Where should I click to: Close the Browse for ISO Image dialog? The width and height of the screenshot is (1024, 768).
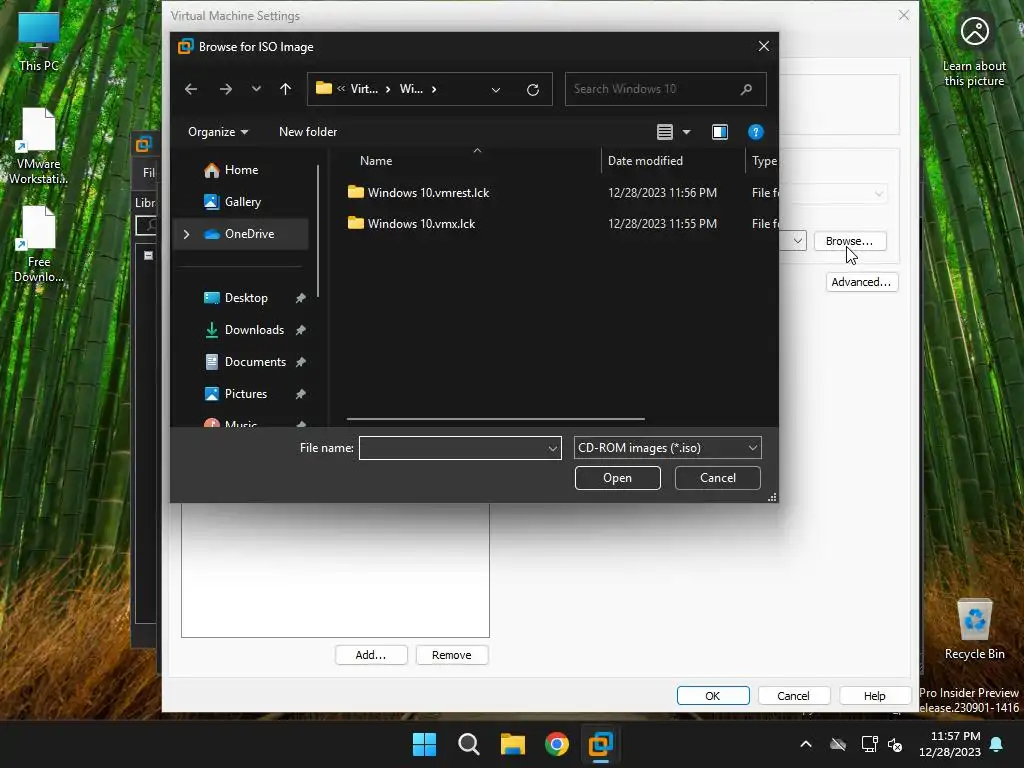coord(763,46)
